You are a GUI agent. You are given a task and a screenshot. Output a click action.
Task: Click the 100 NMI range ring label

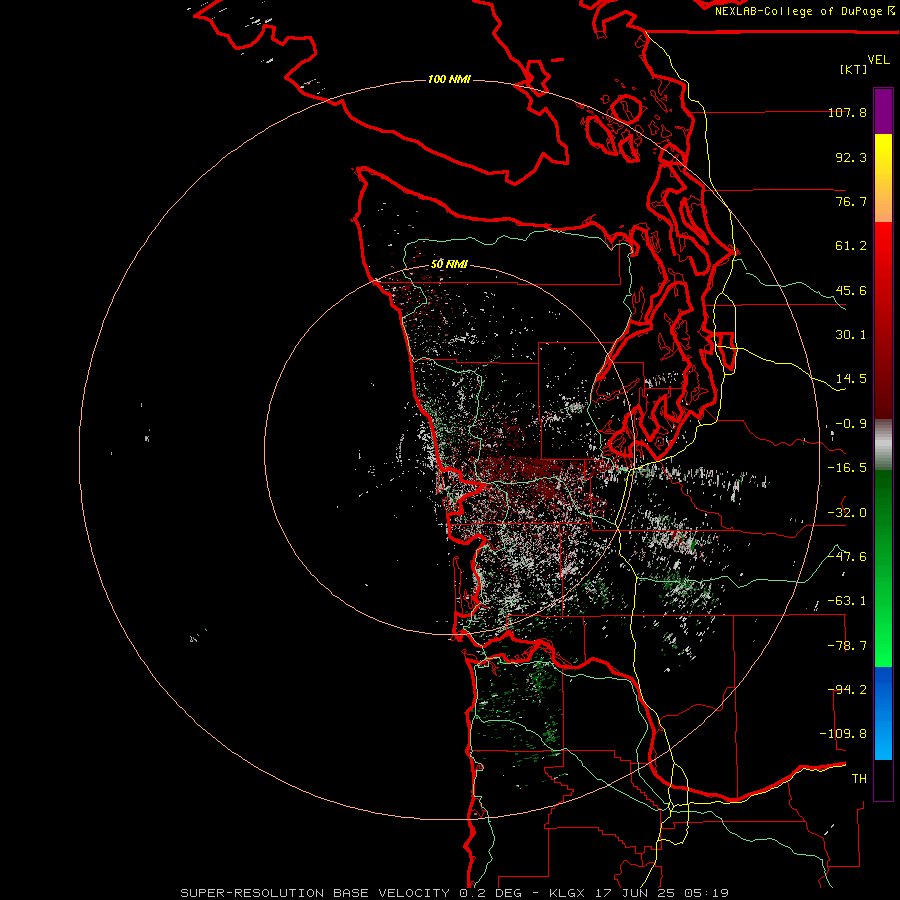pyautogui.click(x=449, y=79)
